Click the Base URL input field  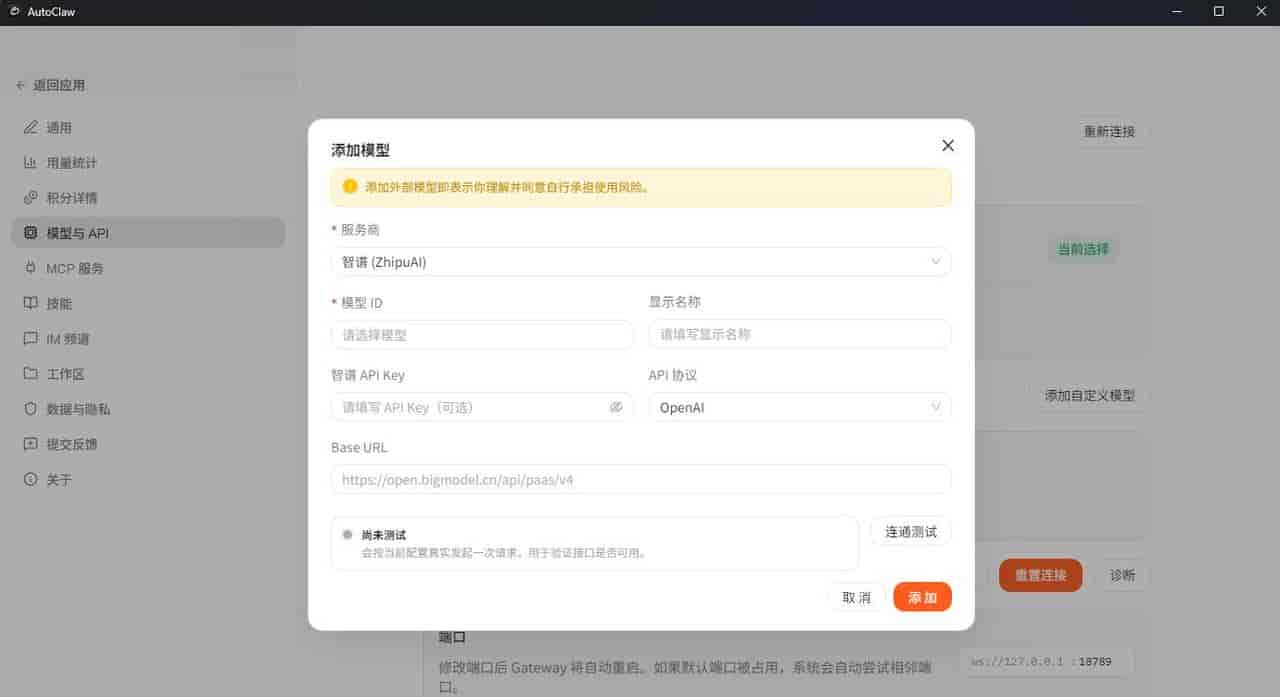pos(641,479)
